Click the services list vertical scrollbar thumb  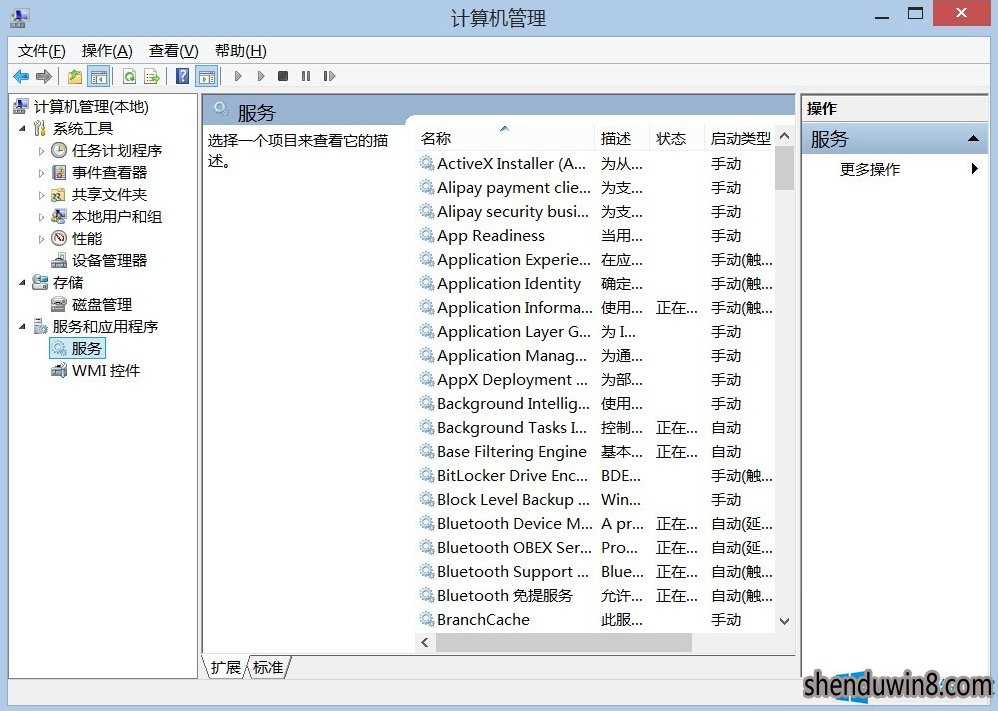coord(785,168)
